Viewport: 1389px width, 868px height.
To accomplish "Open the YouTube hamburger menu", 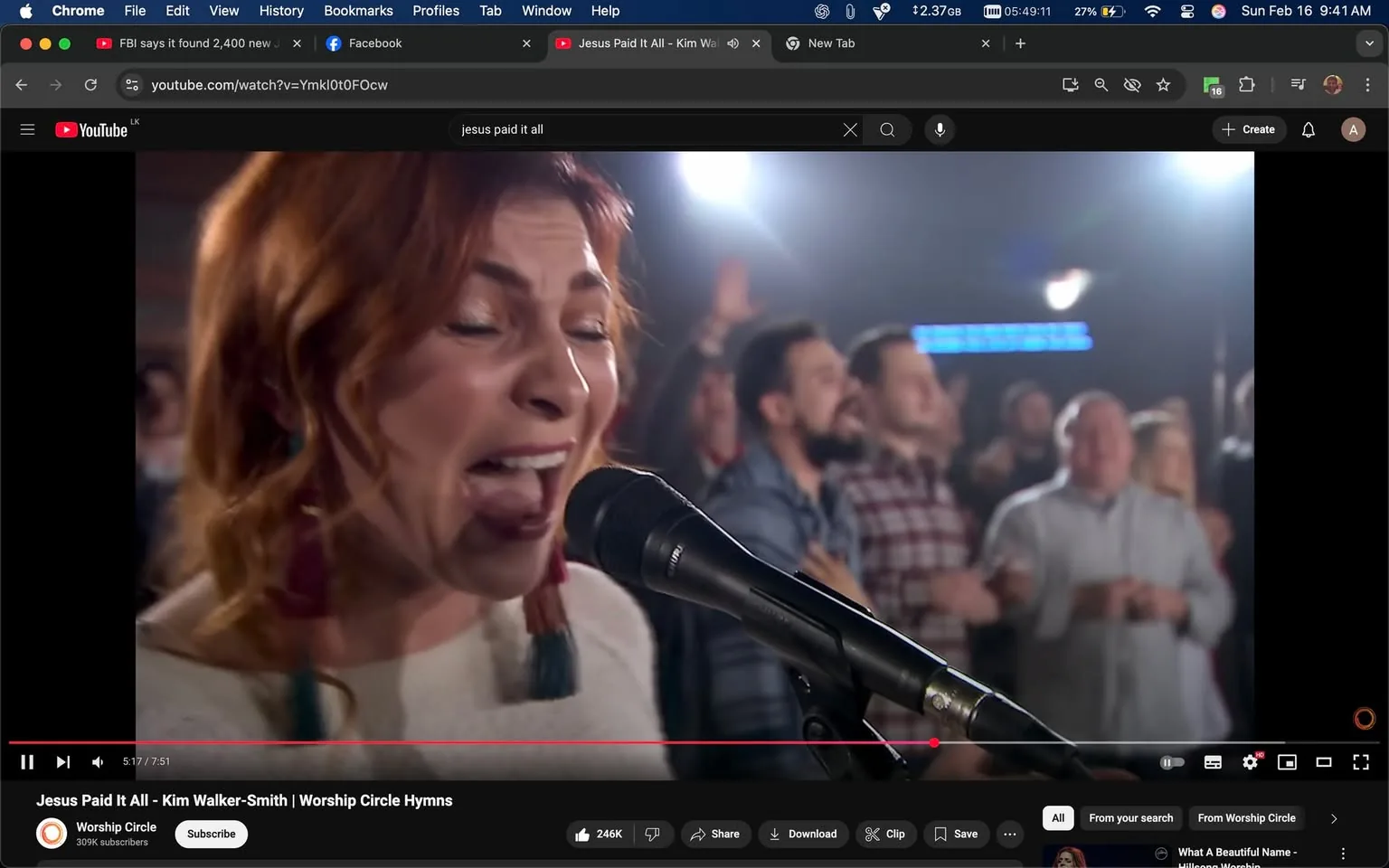I will click(27, 128).
